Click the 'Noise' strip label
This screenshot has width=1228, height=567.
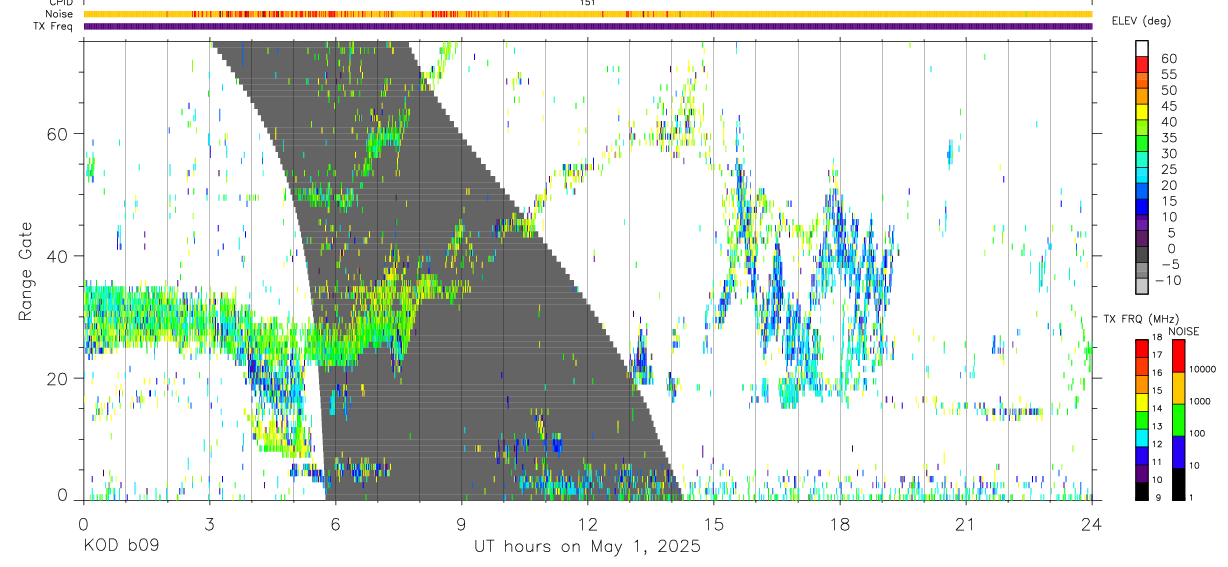point(59,15)
